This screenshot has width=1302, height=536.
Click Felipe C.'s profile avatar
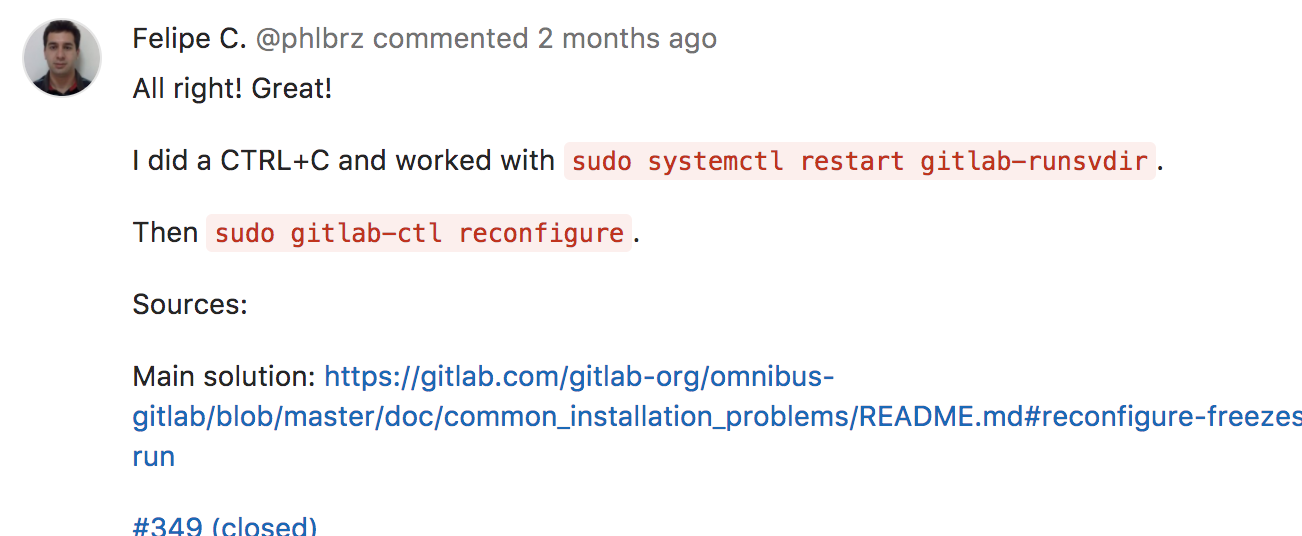[x=62, y=59]
